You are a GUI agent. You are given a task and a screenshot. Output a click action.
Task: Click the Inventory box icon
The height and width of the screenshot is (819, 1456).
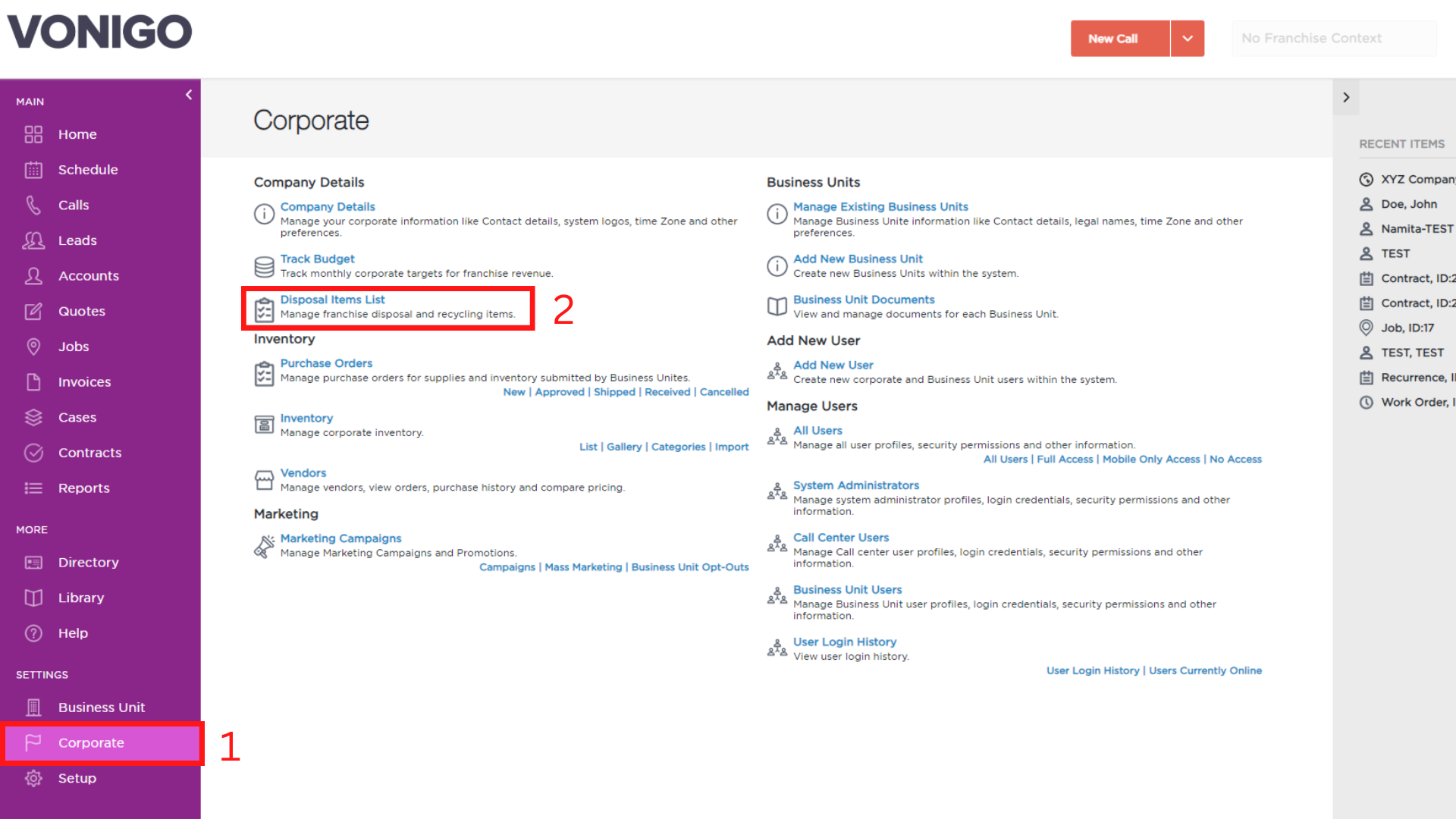264,424
